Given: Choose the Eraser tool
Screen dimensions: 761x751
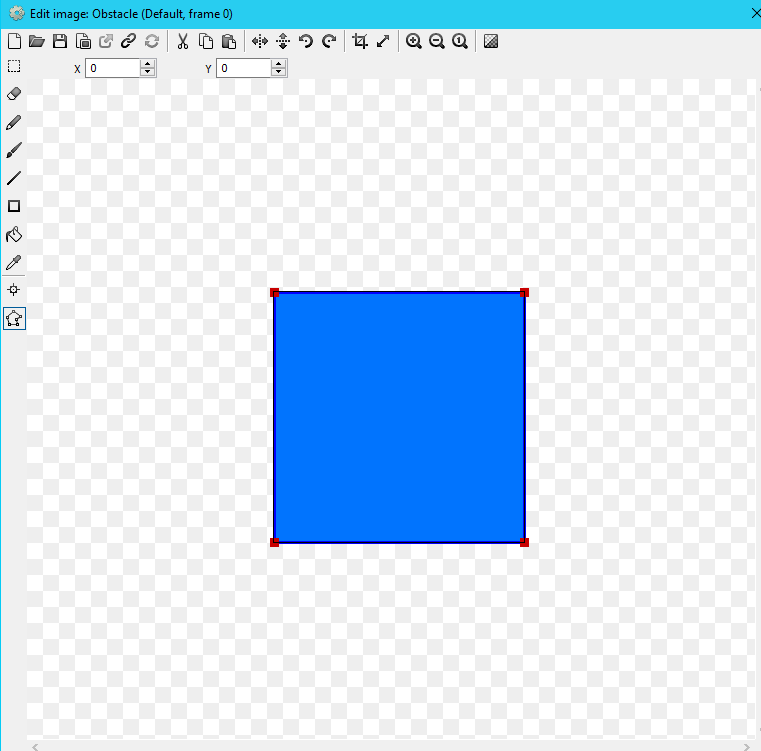Looking at the screenshot, I should click(x=14, y=94).
